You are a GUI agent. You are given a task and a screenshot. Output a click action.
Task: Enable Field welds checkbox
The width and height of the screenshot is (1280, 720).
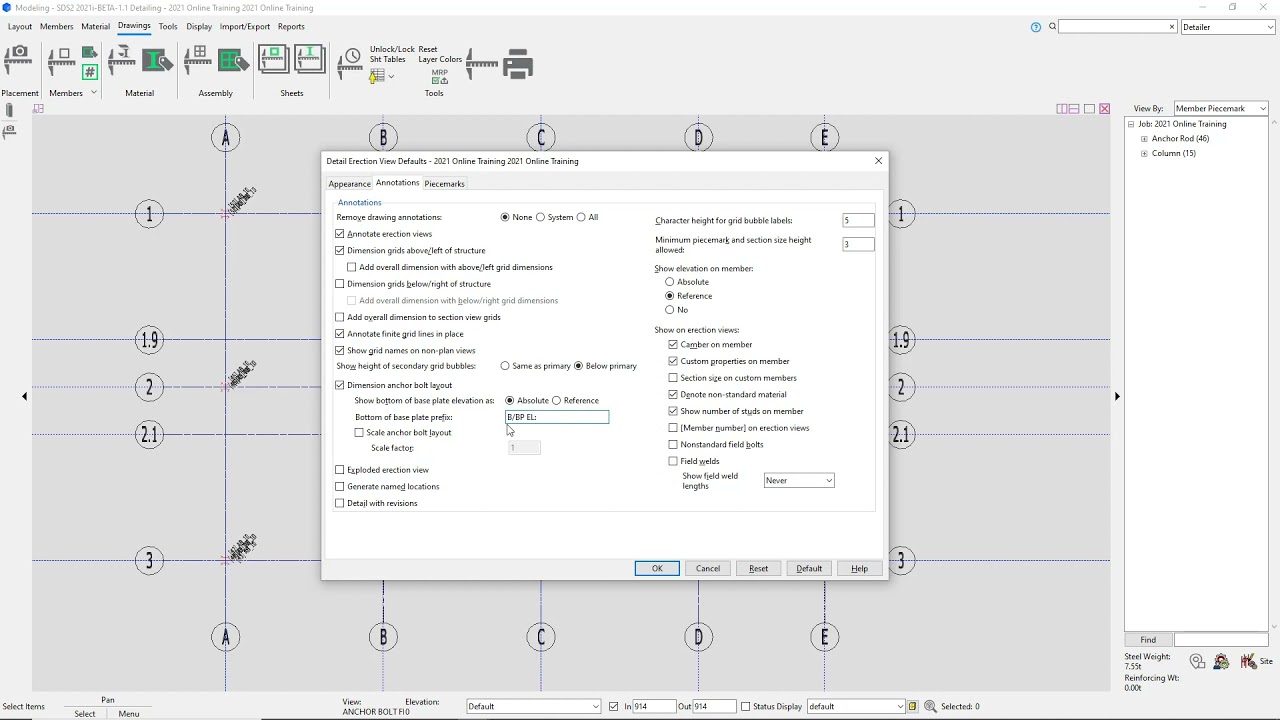click(673, 461)
